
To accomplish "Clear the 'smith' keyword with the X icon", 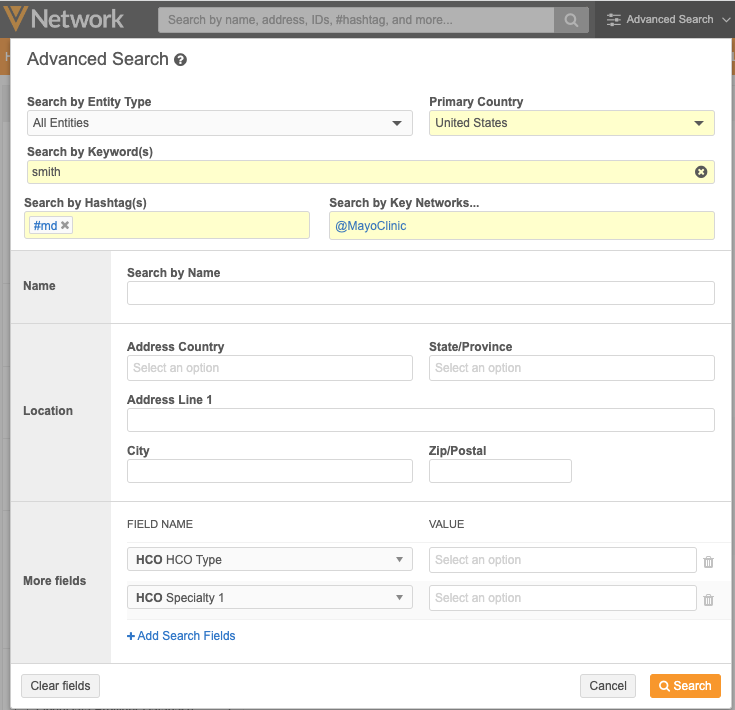I will 701,172.
